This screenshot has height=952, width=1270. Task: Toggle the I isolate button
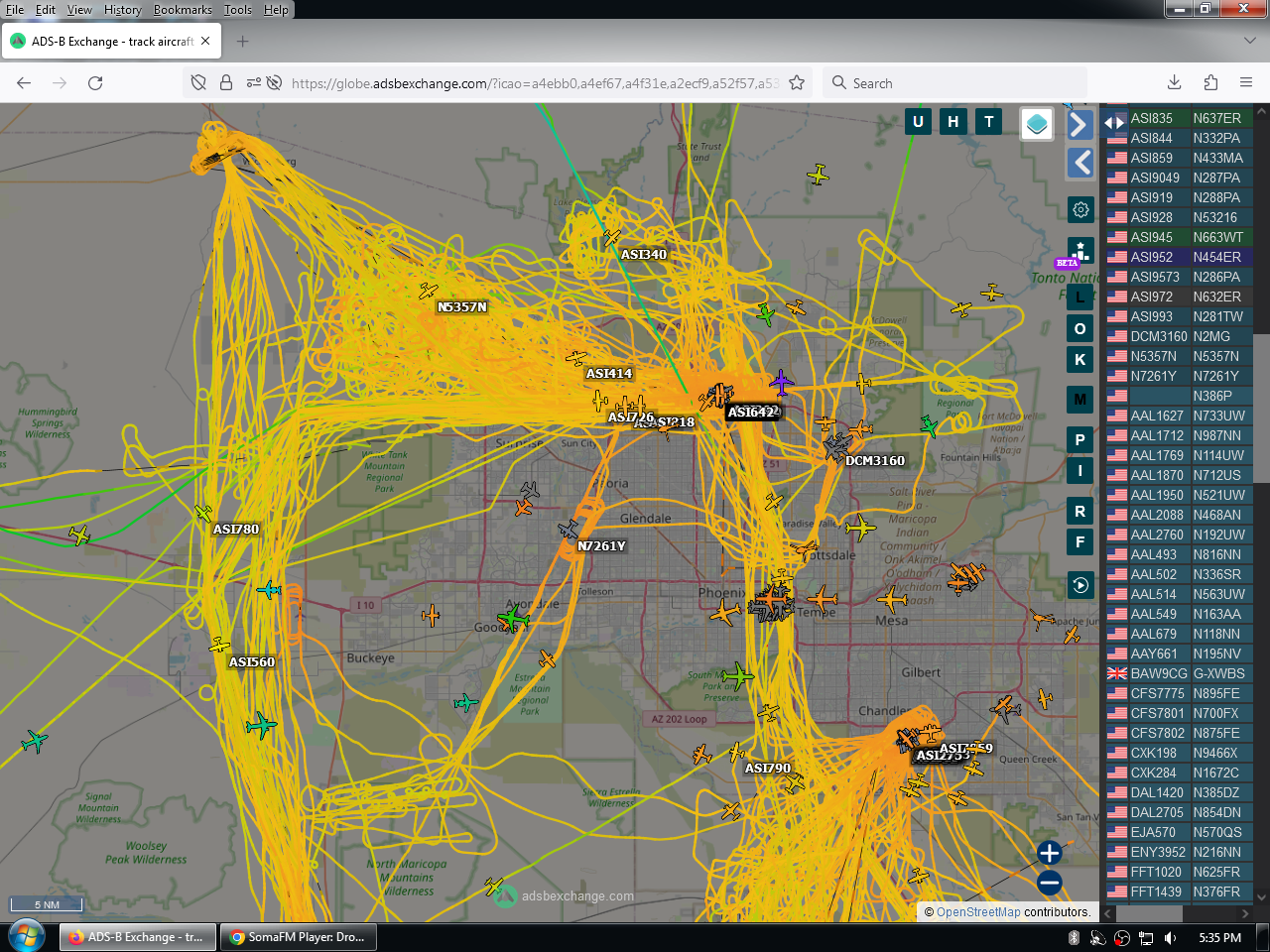click(1080, 470)
